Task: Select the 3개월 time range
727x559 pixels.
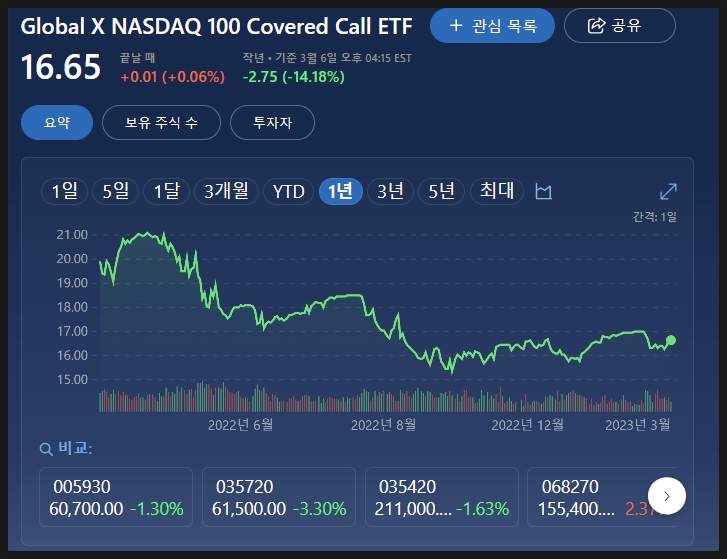Action: click(x=226, y=191)
